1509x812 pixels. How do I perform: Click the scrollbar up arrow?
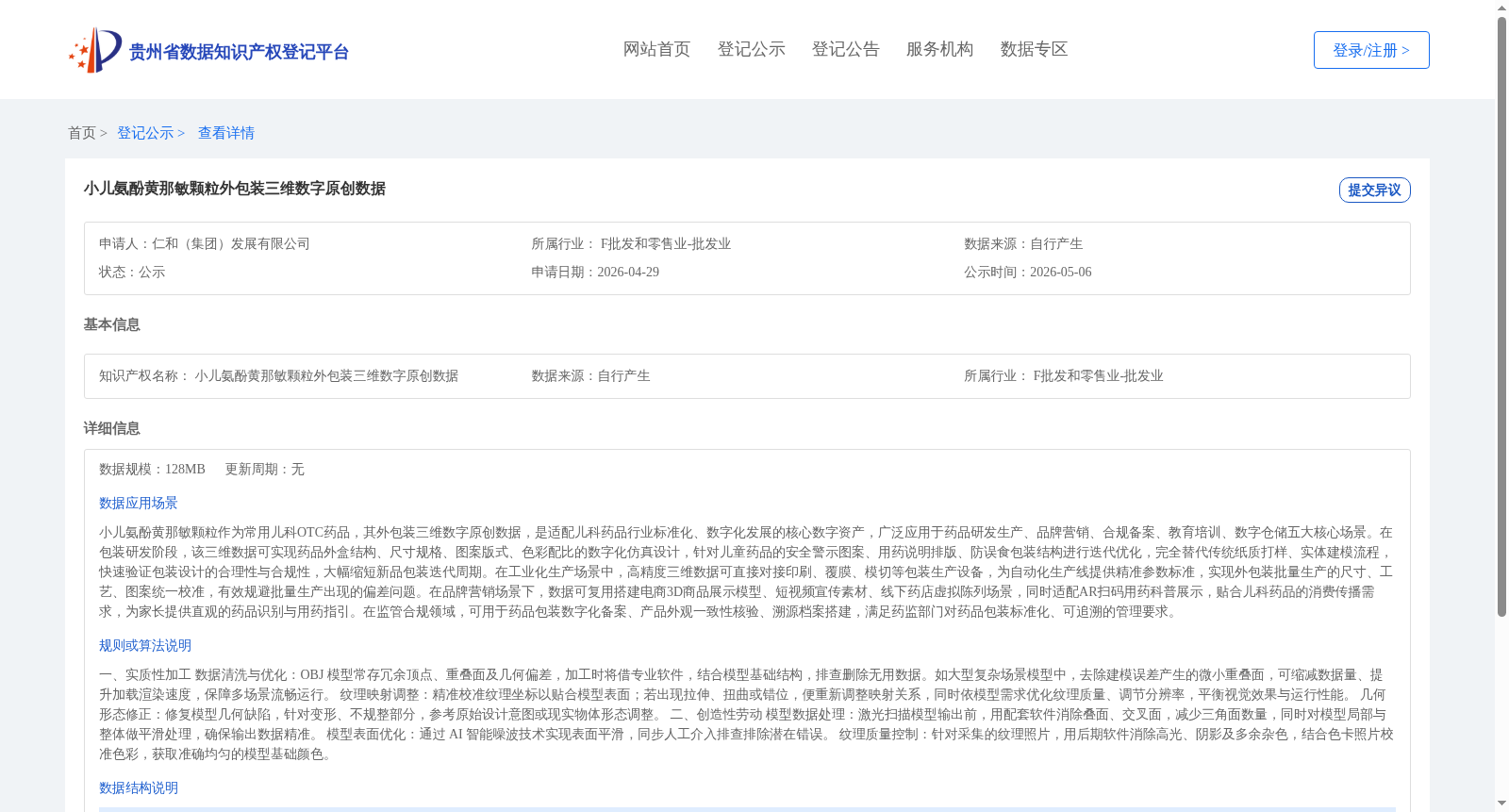tap(1501, 8)
